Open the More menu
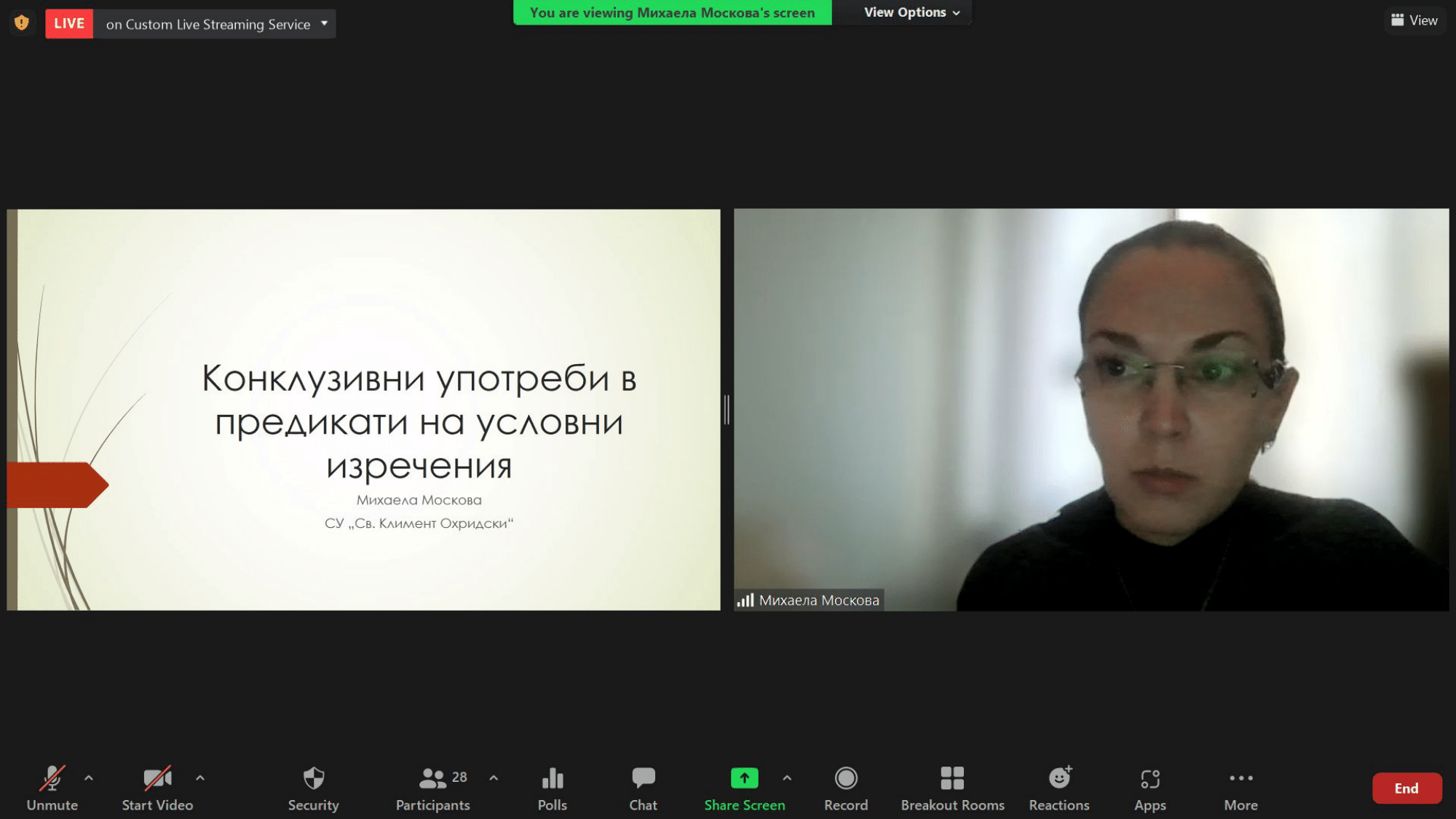 (1241, 779)
